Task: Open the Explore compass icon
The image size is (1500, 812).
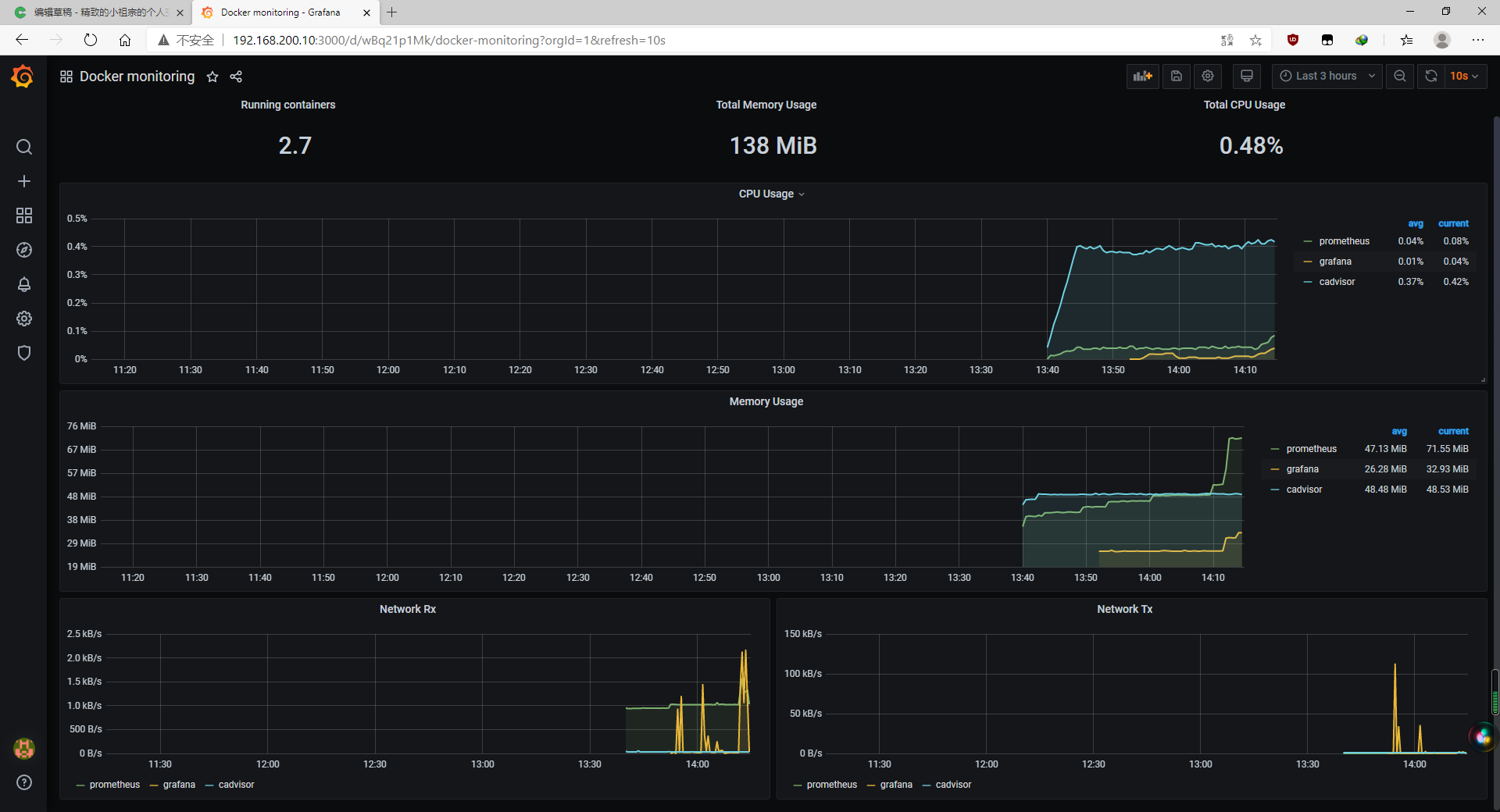Action: pos(24,250)
